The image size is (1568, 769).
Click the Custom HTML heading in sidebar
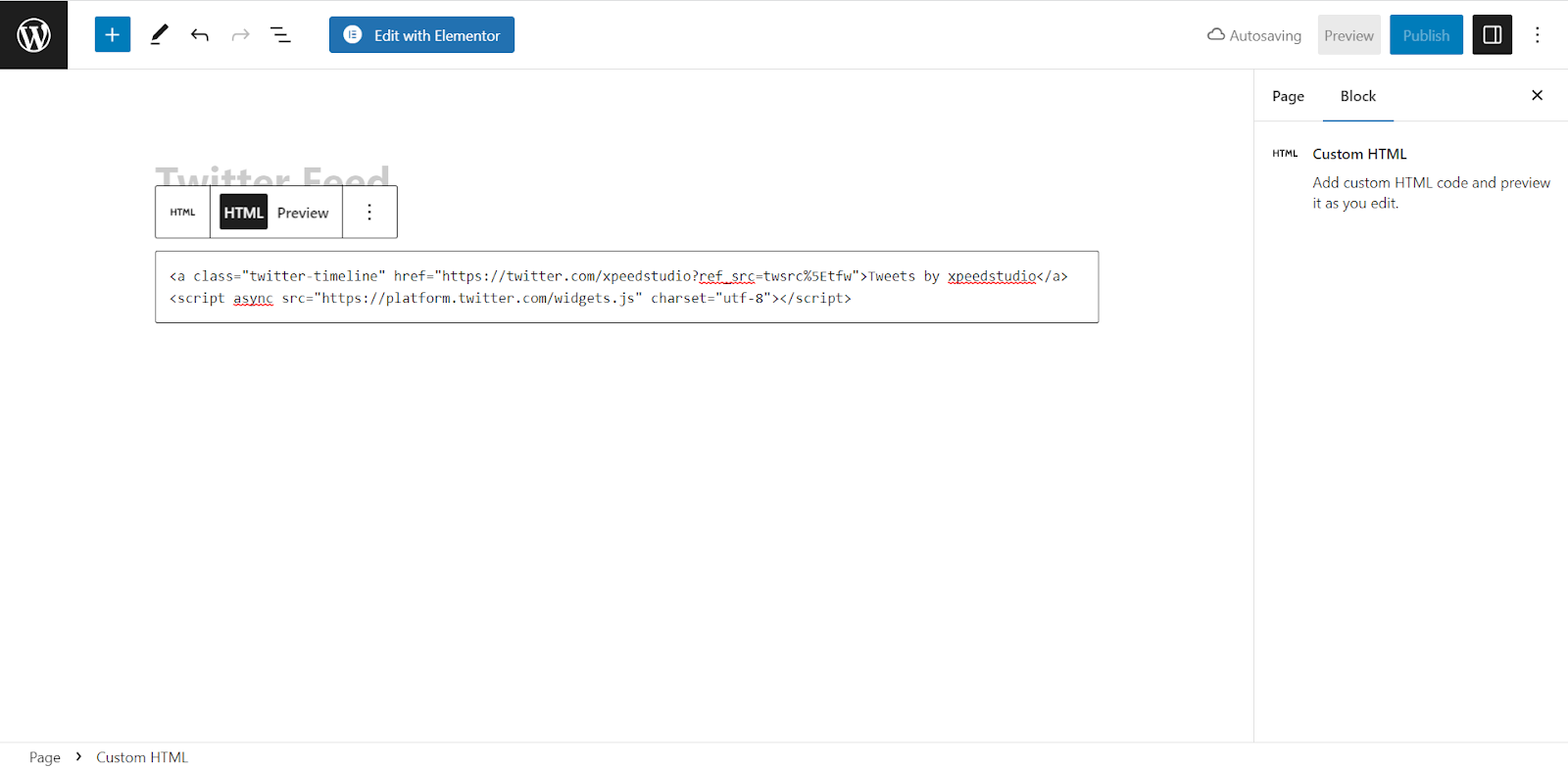tap(1359, 154)
